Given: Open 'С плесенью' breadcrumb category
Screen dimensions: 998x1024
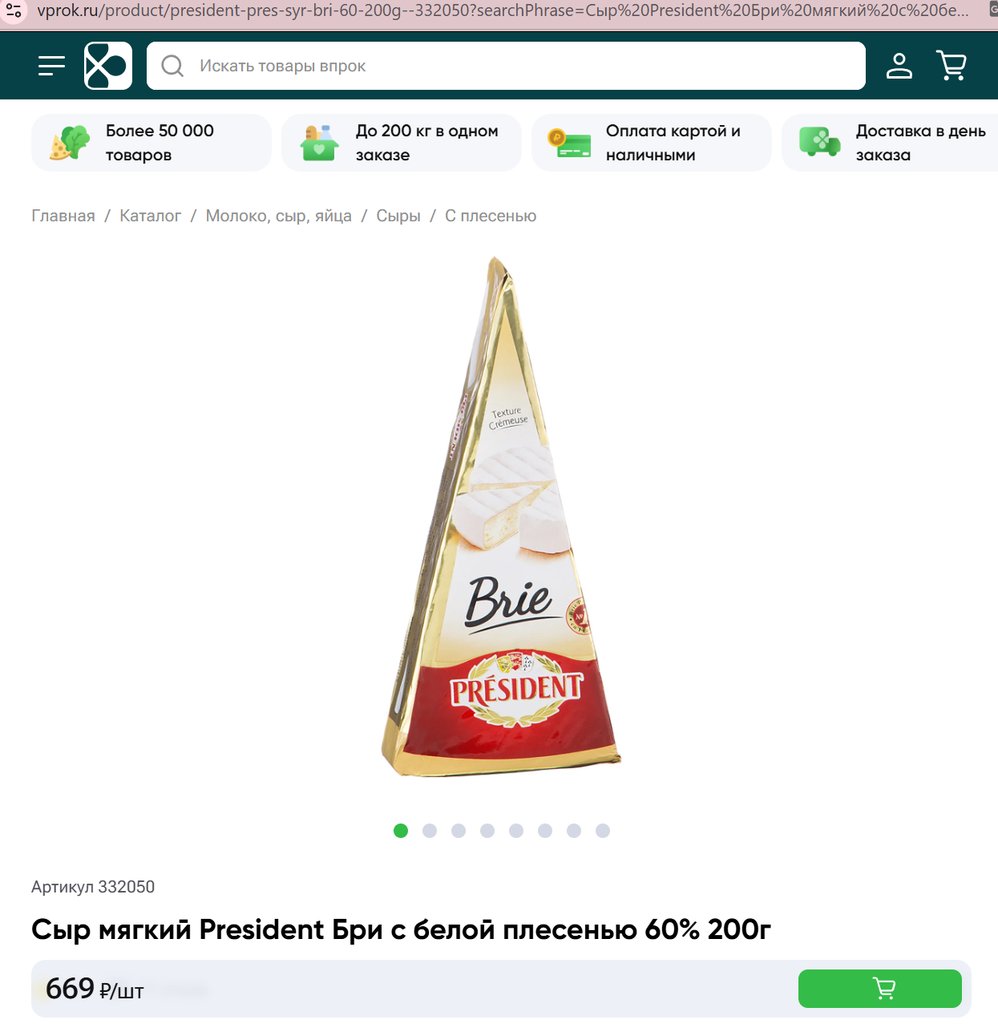Looking at the screenshot, I should pyautogui.click(x=491, y=216).
